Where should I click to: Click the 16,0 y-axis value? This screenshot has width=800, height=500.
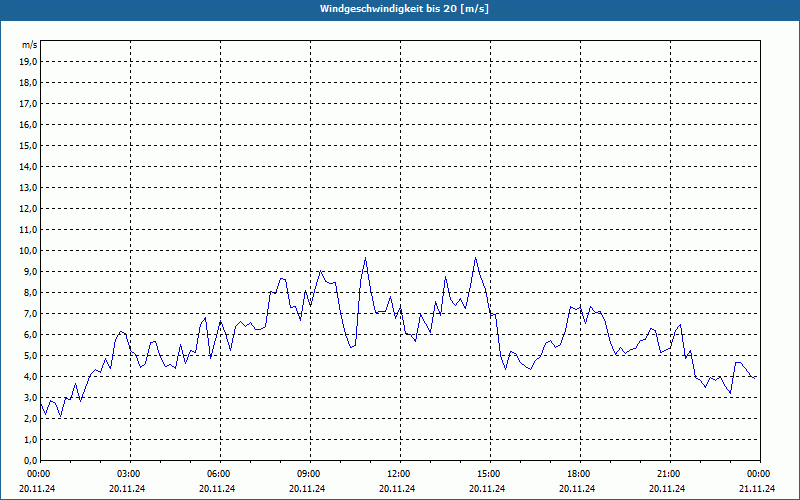tap(29, 124)
